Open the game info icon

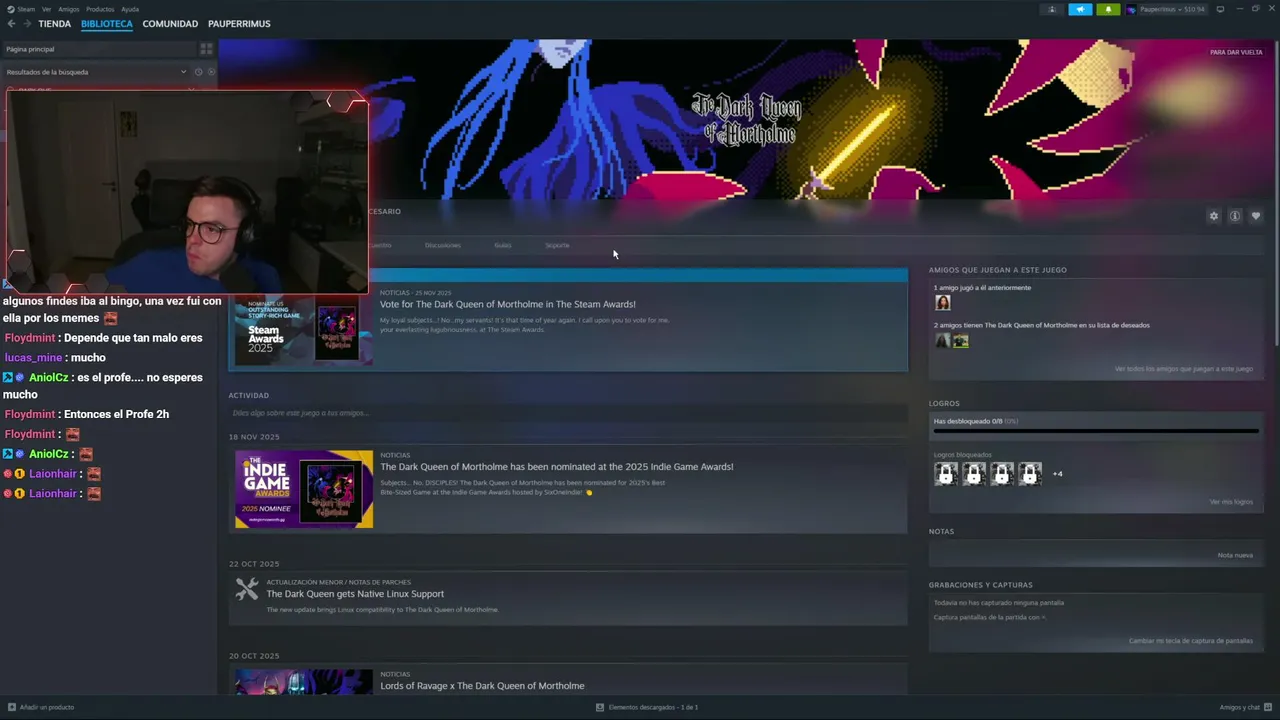[1235, 216]
